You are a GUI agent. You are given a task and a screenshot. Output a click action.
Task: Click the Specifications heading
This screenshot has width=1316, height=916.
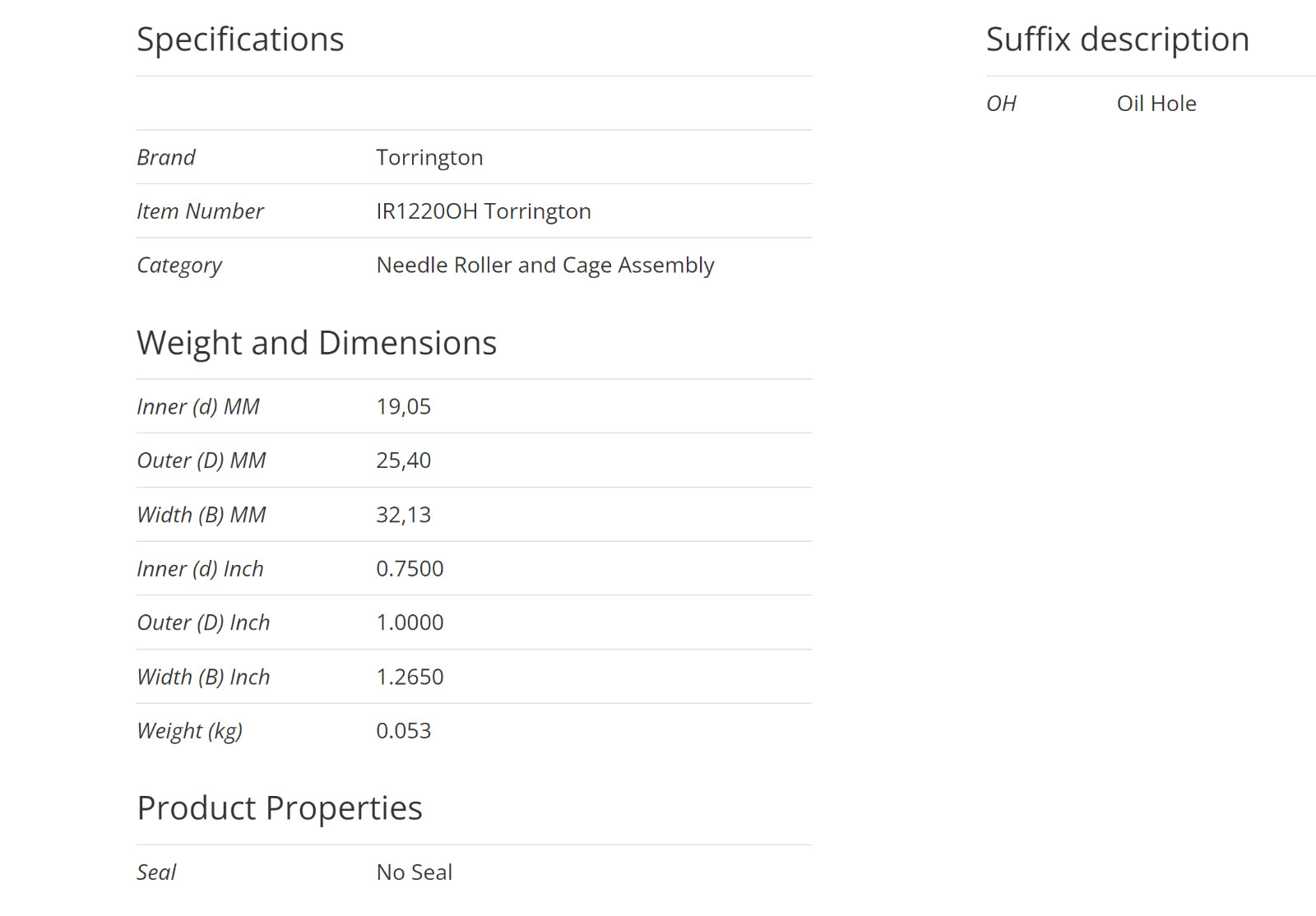240,40
